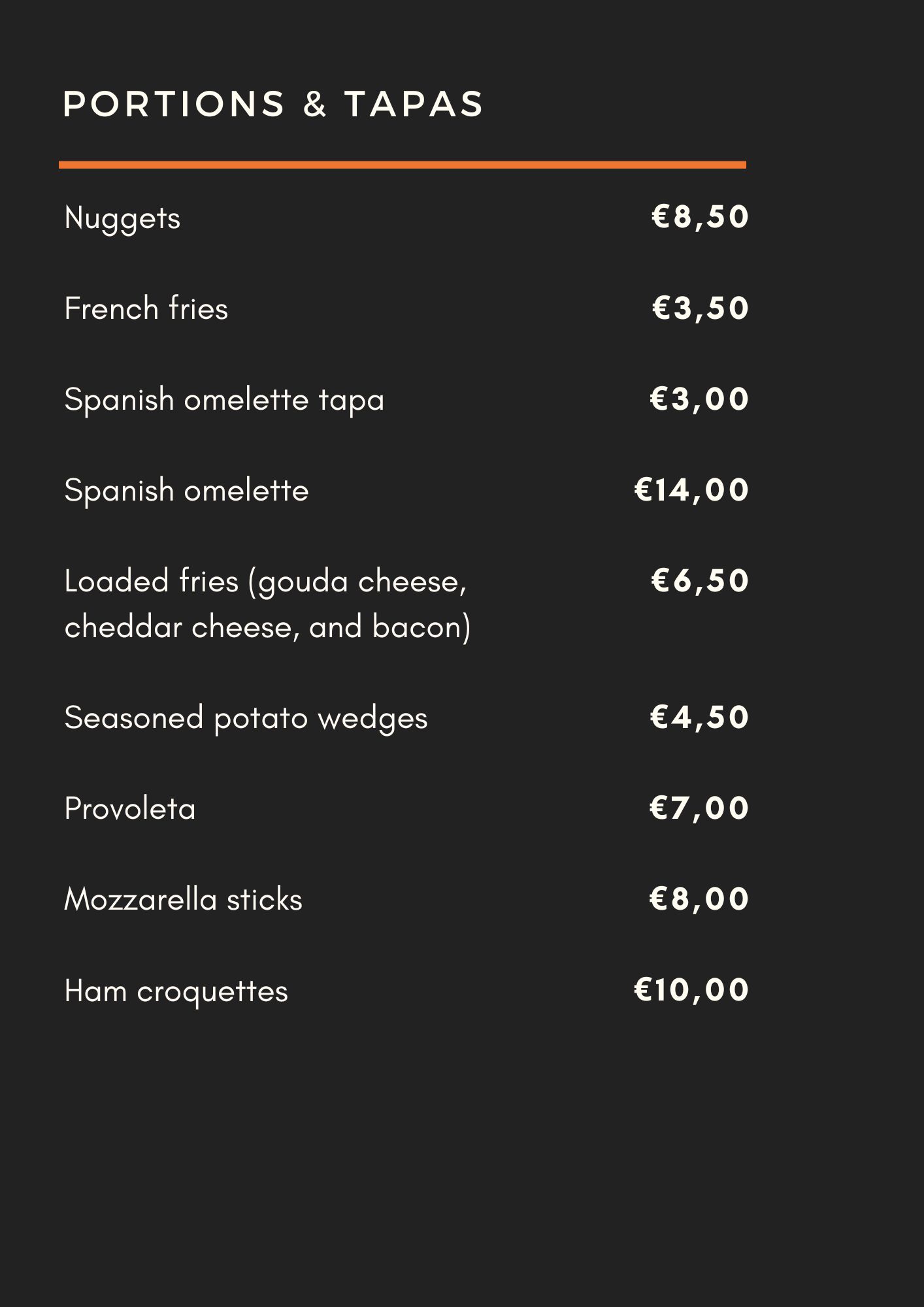Choose the Ham croquettes item
Image resolution: width=924 pixels, height=1307 pixels.
(x=176, y=992)
